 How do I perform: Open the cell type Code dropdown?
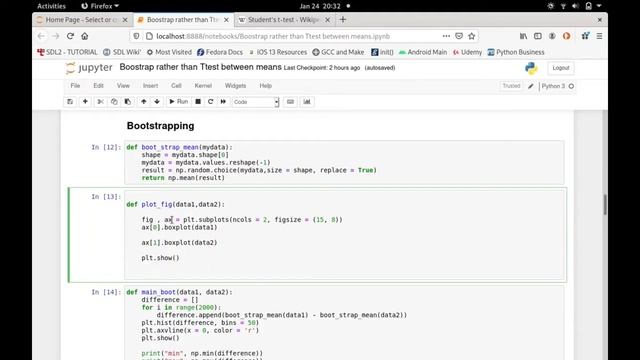(256, 102)
